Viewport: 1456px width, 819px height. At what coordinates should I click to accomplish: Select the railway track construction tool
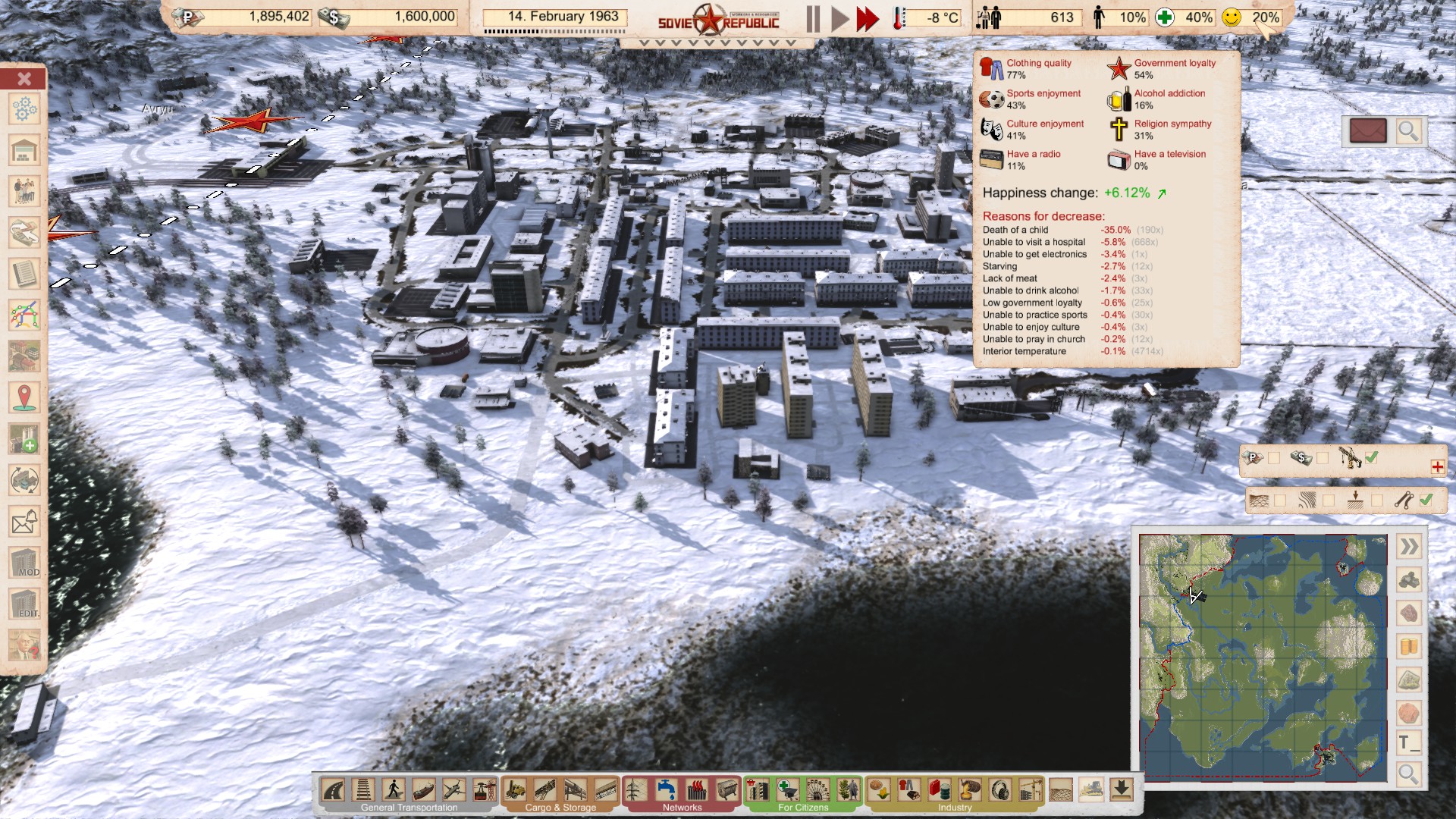363,790
